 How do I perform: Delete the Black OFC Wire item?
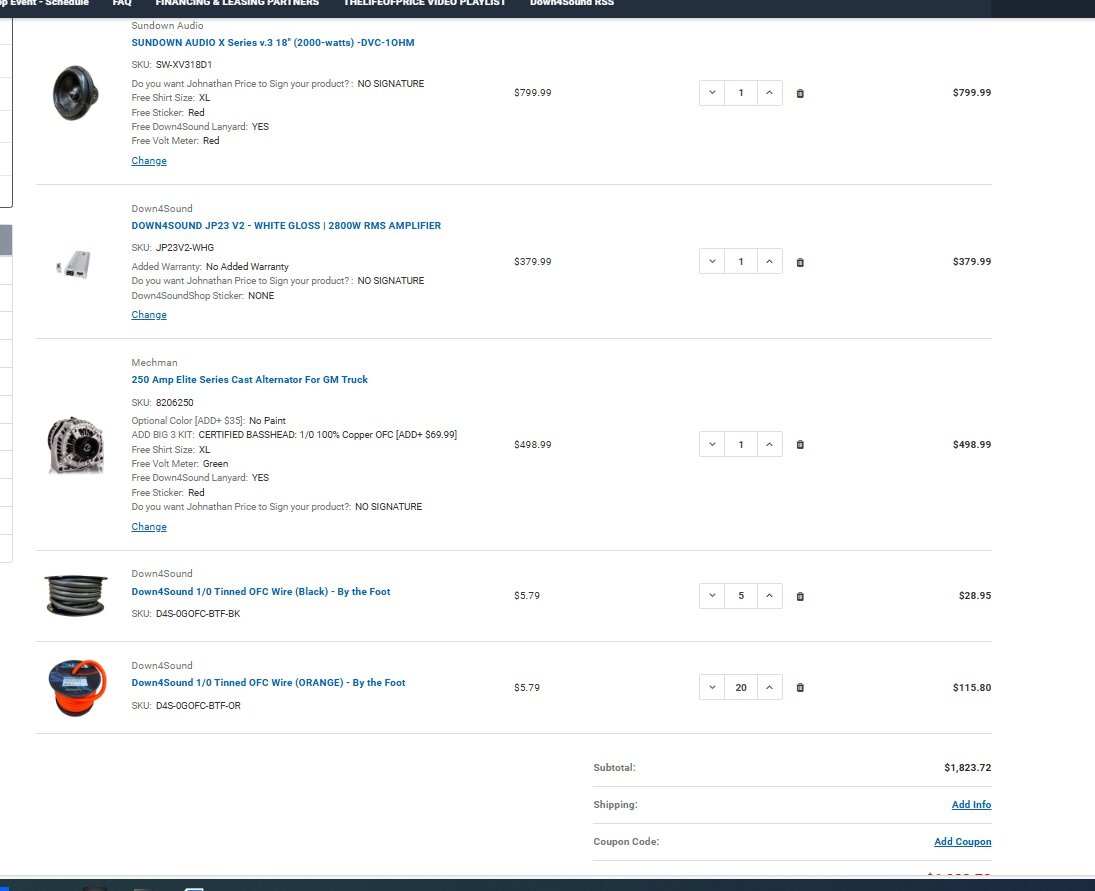pos(800,596)
